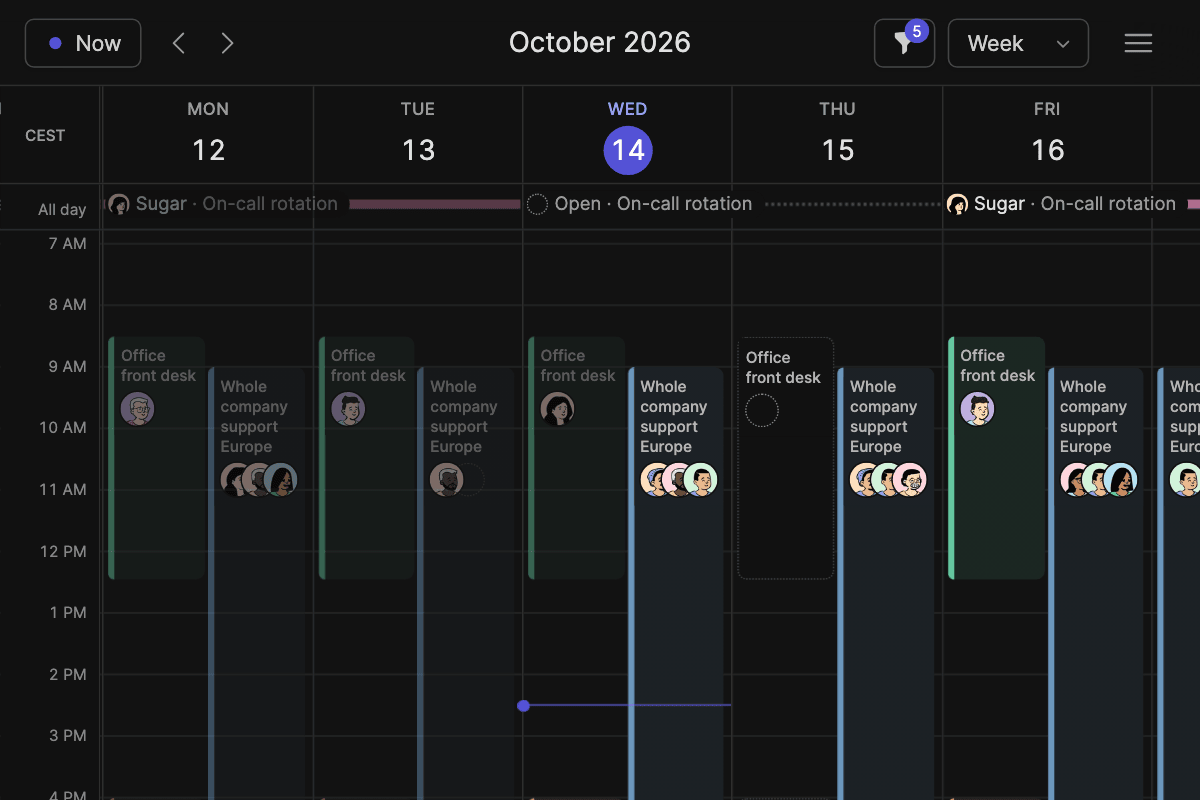Image resolution: width=1200 pixels, height=800 pixels.
Task: Click empty assignee circle on Open on-call
Action: 538,204
